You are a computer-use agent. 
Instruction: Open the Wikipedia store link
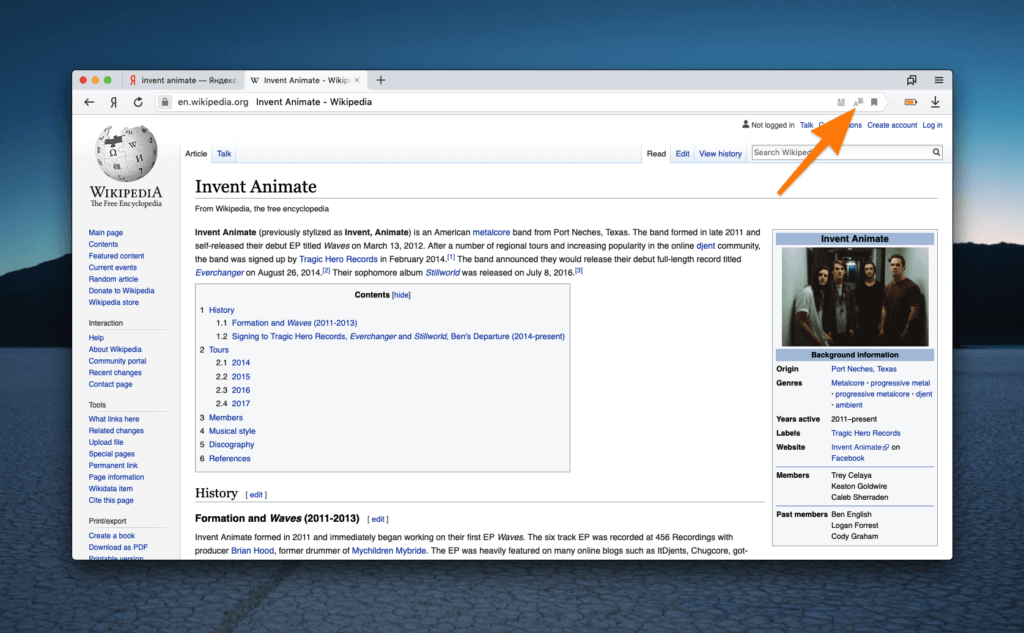(114, 302)
